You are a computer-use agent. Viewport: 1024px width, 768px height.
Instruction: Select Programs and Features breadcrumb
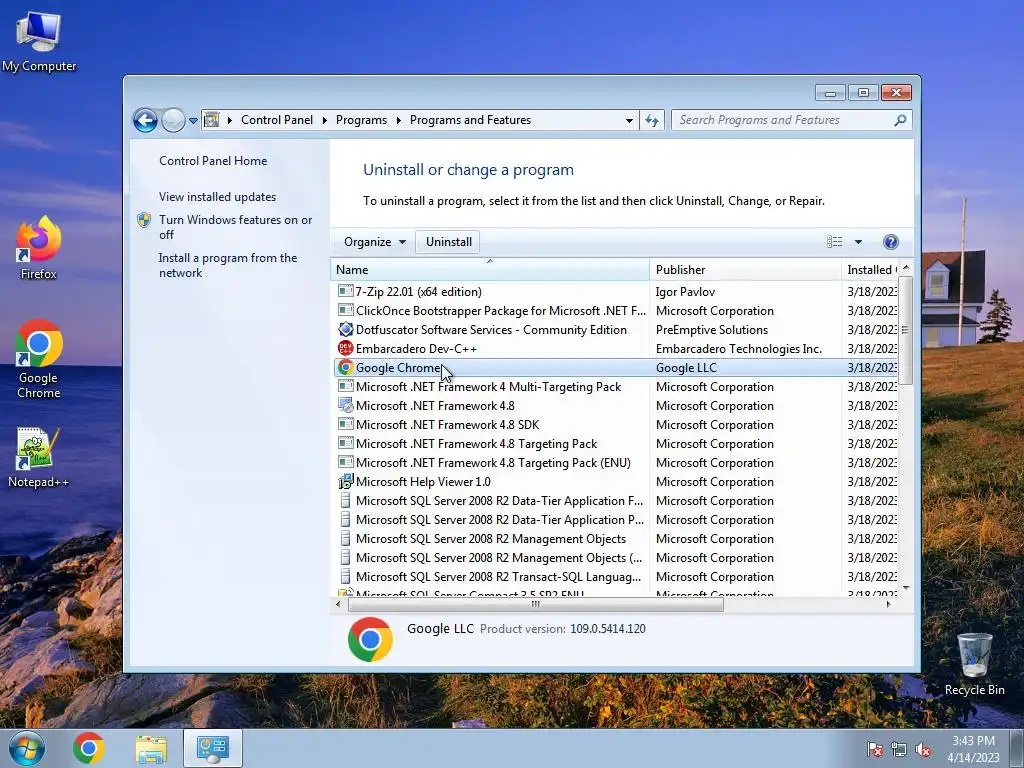click(470, 120)
